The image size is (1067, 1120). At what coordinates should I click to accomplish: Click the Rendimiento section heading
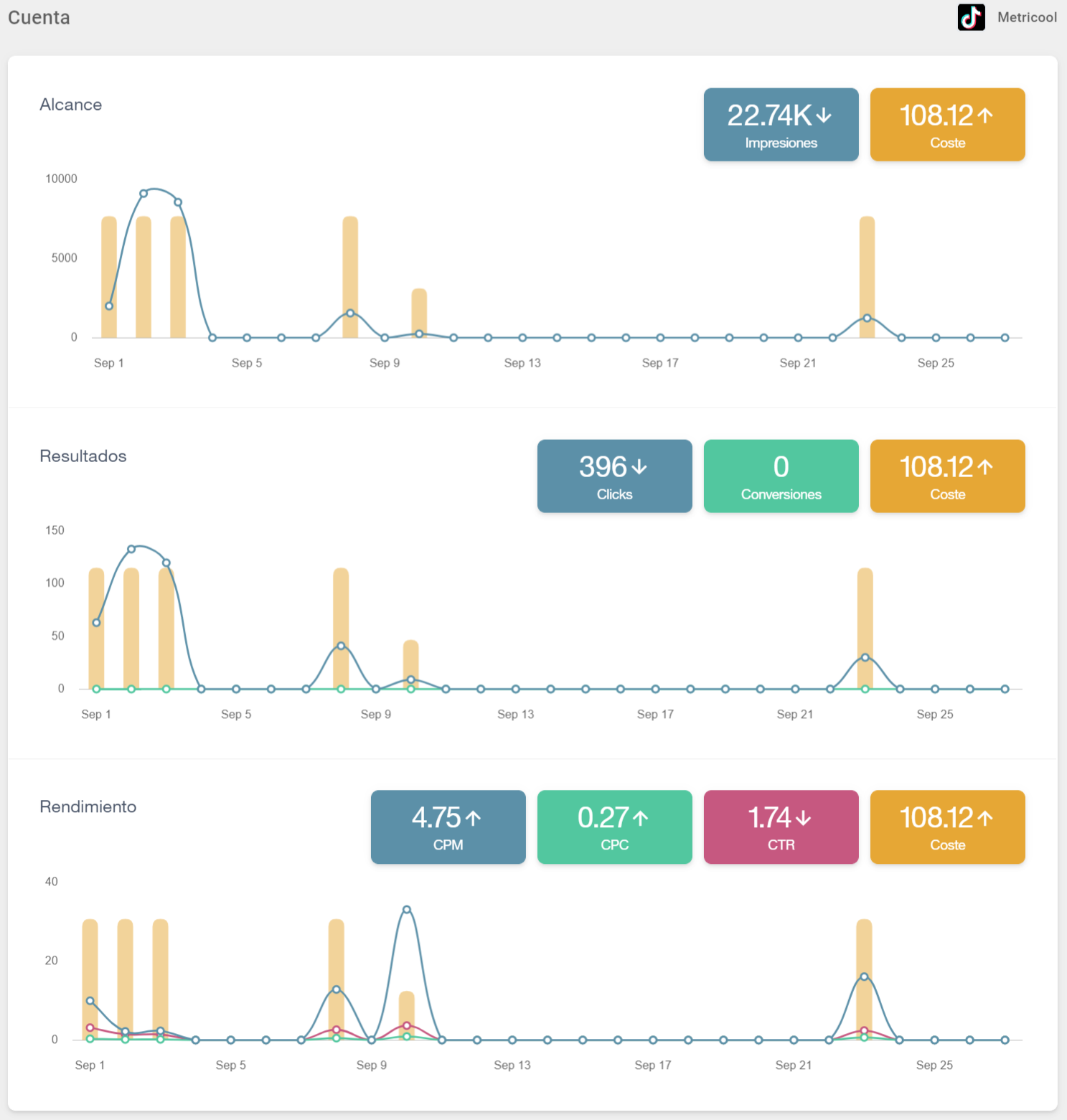[88, 807]
